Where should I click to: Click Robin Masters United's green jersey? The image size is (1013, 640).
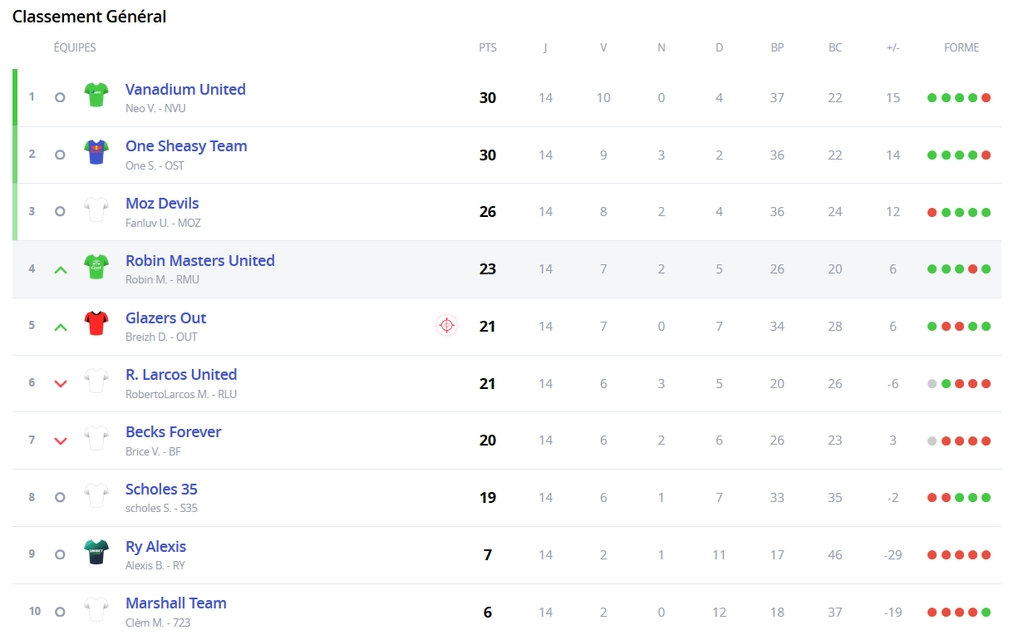pyautogui.click(x=96, y=267)
